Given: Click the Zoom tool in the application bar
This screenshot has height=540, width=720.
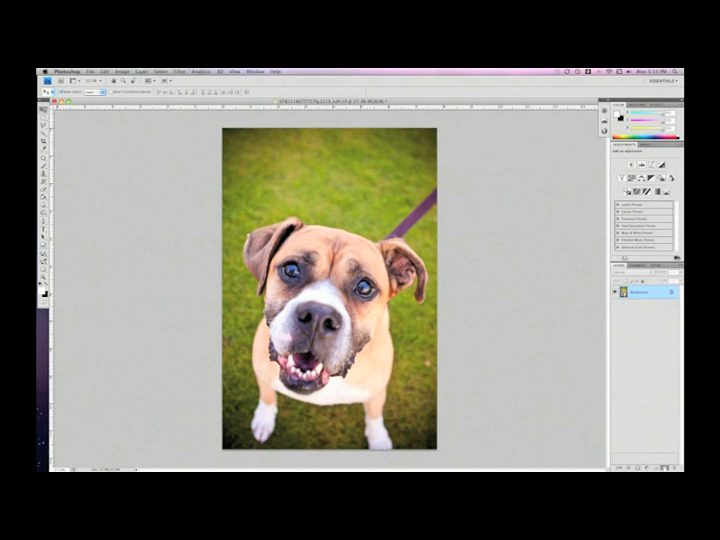Looking at the screenshot, I should [x=122, y=81].
